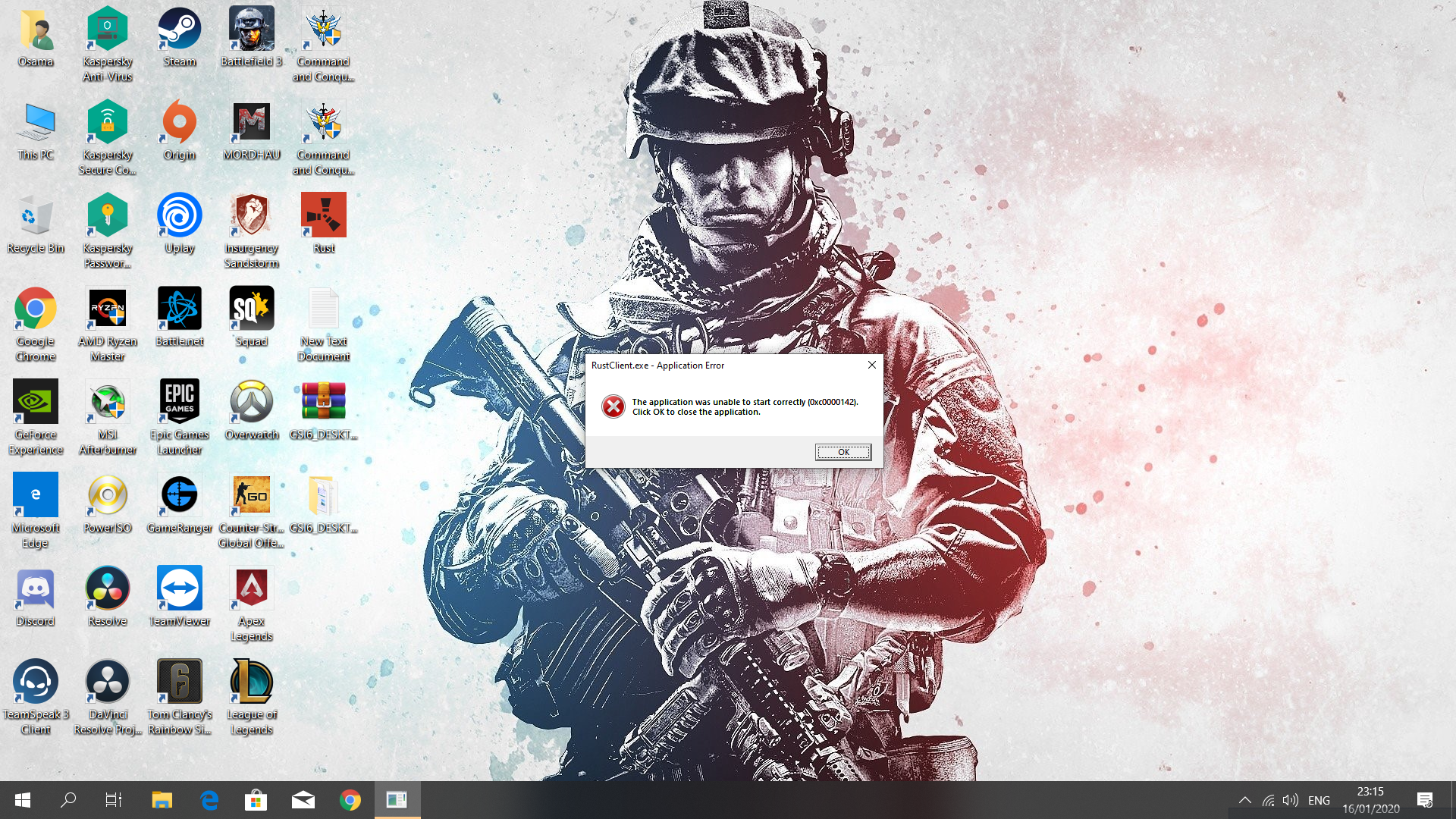The height and width of the screenshot is (819, 1456).
Task: Select the Overwatch desktop shortcut
Action: [252, 402]
